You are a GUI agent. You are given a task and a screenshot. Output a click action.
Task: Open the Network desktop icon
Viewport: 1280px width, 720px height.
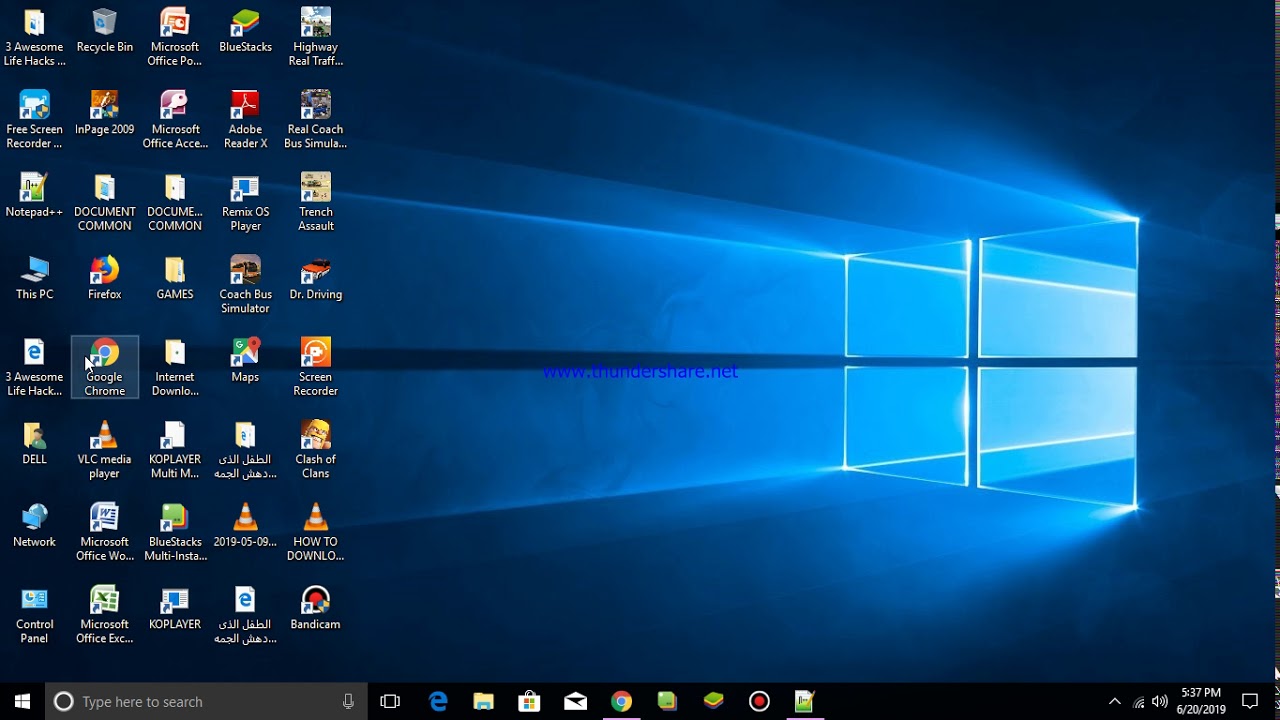[34, 527]
